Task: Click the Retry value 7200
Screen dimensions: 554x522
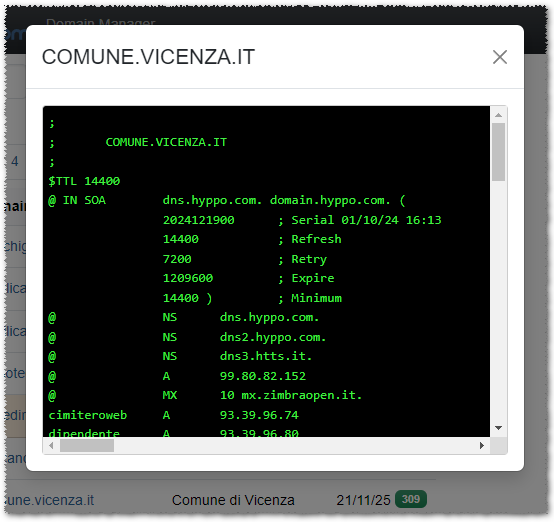Action: point(177,259)
